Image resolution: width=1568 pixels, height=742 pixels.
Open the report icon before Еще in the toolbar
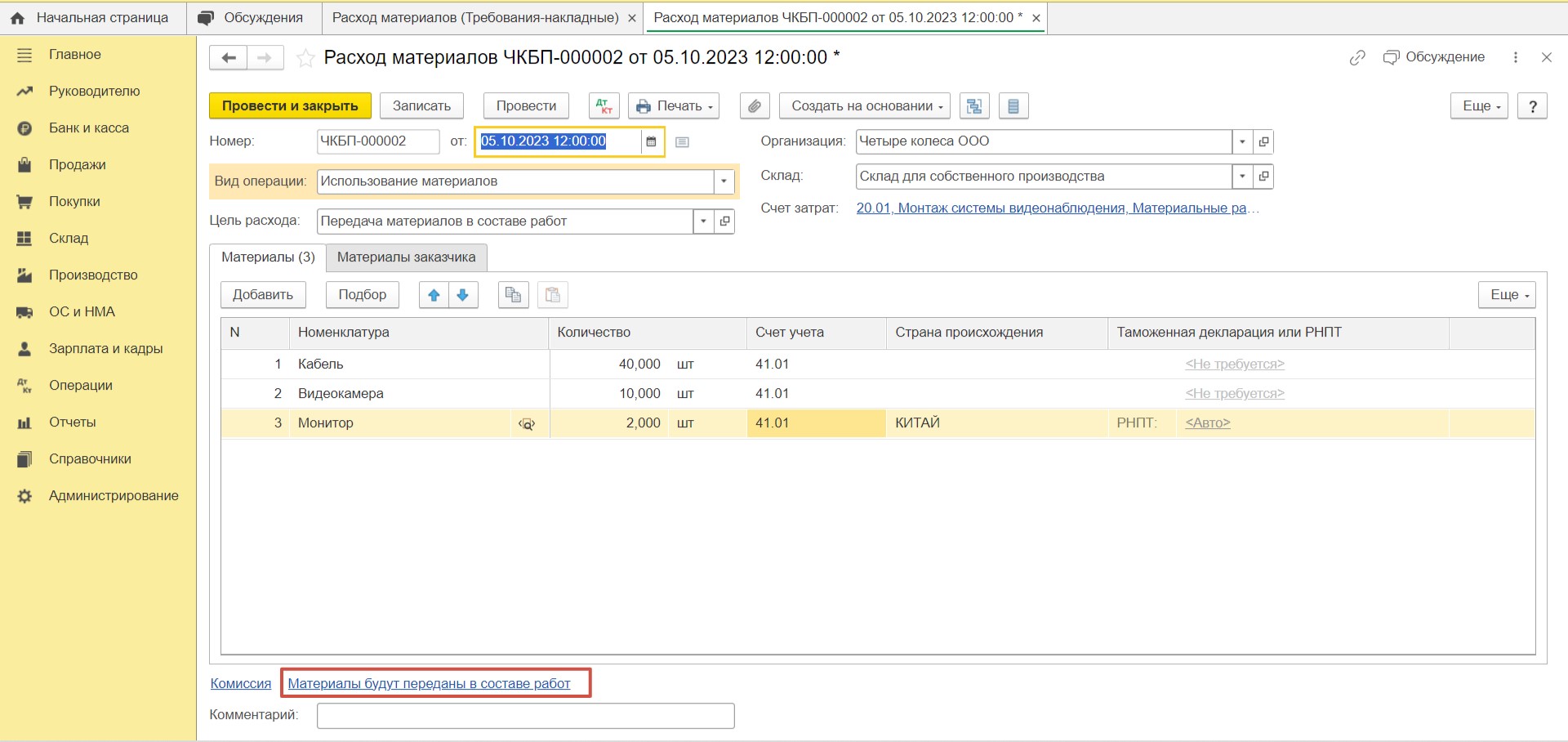pos(1013,106)
